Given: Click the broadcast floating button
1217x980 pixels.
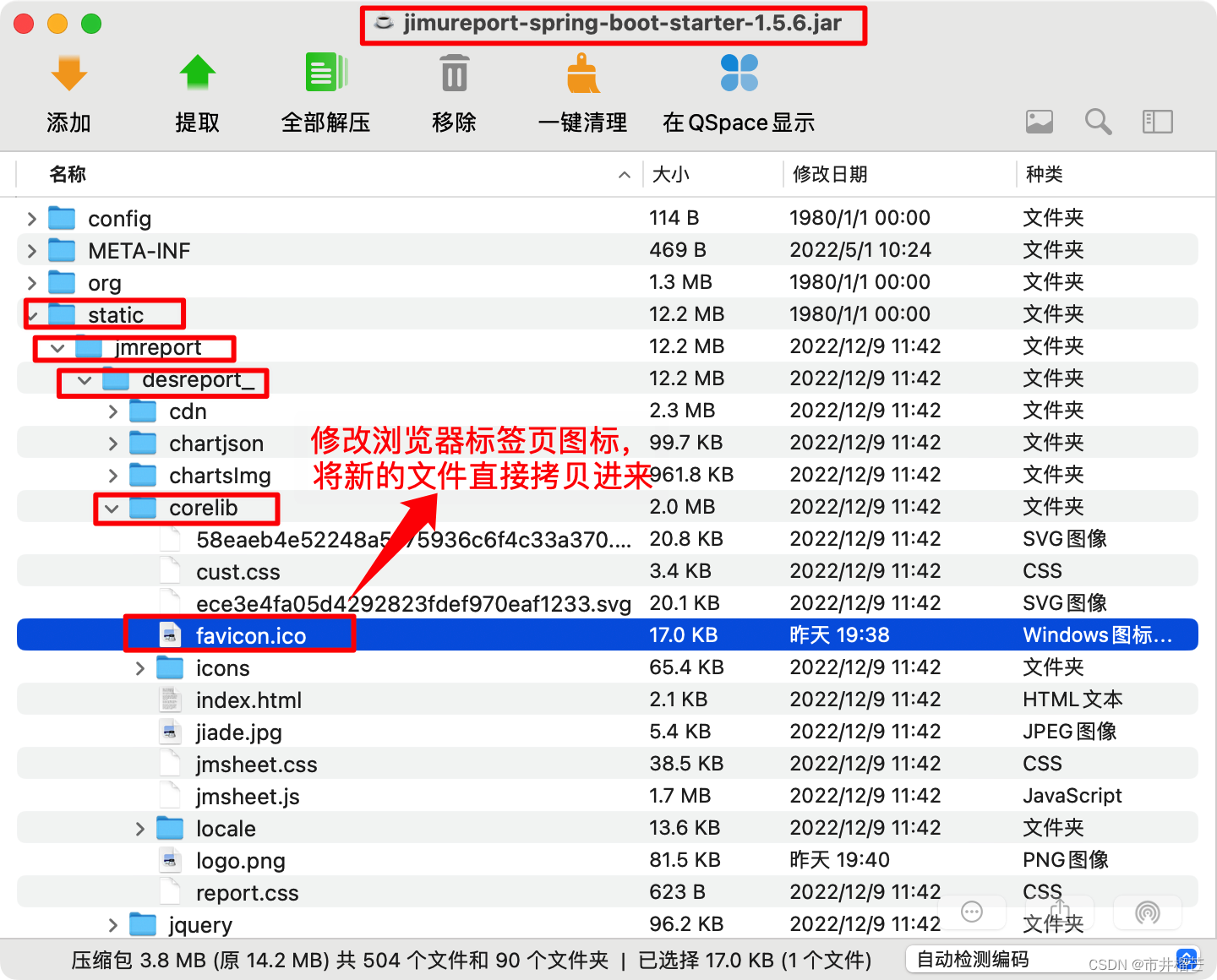Looking at the screenshot, I should click(x=1148, y=912).
